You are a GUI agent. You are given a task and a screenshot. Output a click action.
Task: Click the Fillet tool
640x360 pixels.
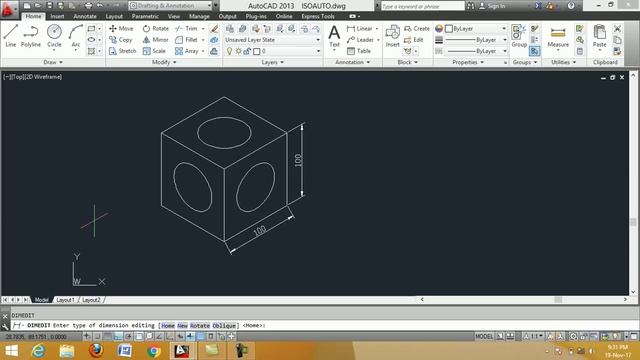186,40
